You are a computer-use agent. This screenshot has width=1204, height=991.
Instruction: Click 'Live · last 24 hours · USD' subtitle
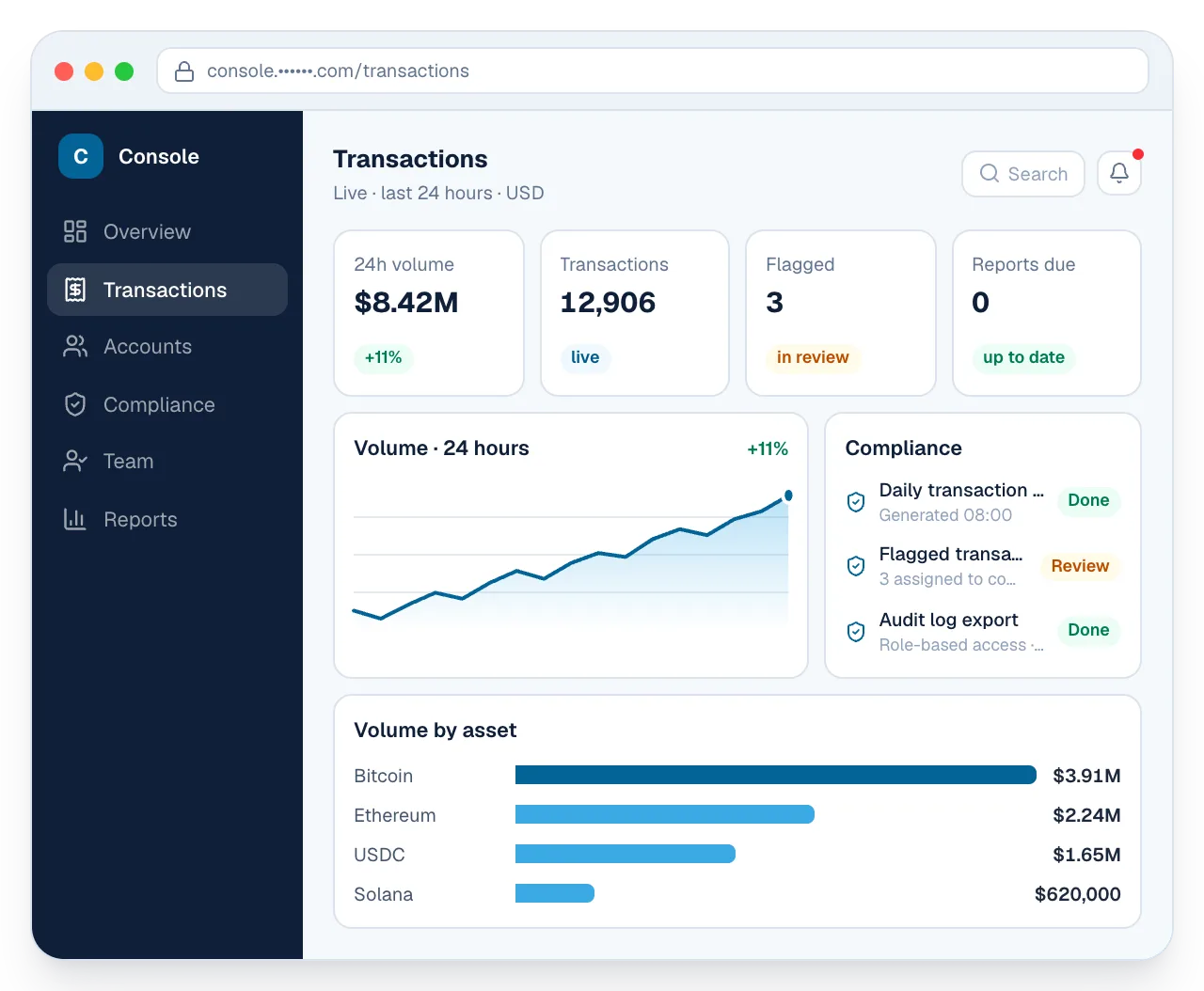(x=438, y=193)
